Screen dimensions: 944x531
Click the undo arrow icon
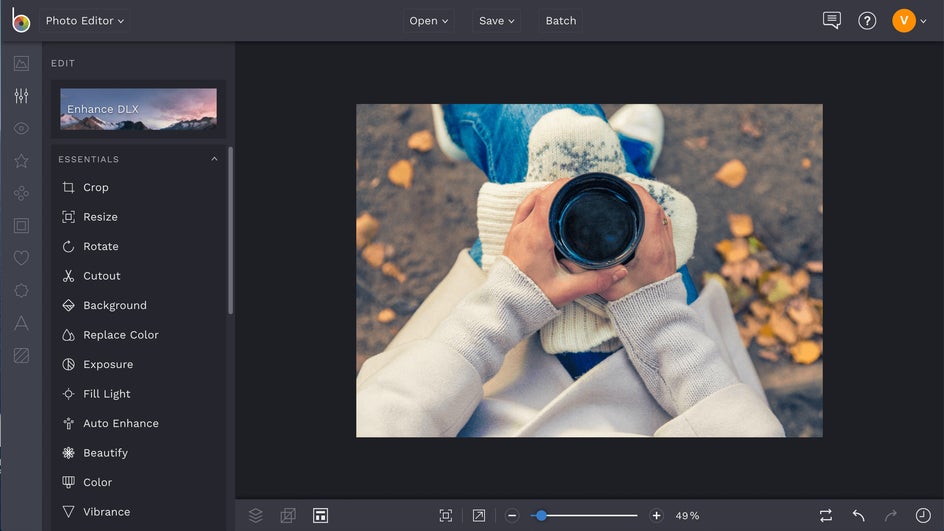pos(858,515)
